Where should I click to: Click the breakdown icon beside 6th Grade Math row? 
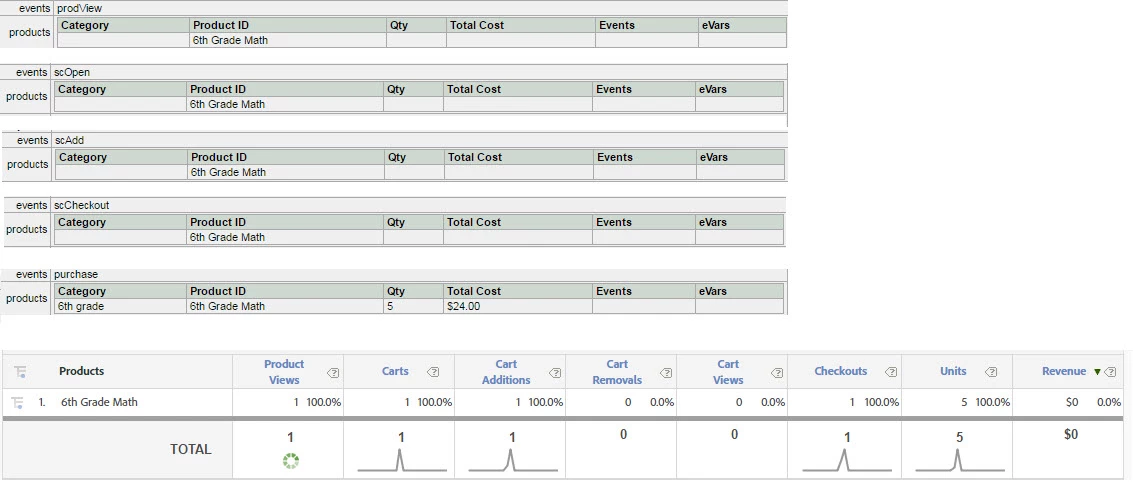(17, 403)
